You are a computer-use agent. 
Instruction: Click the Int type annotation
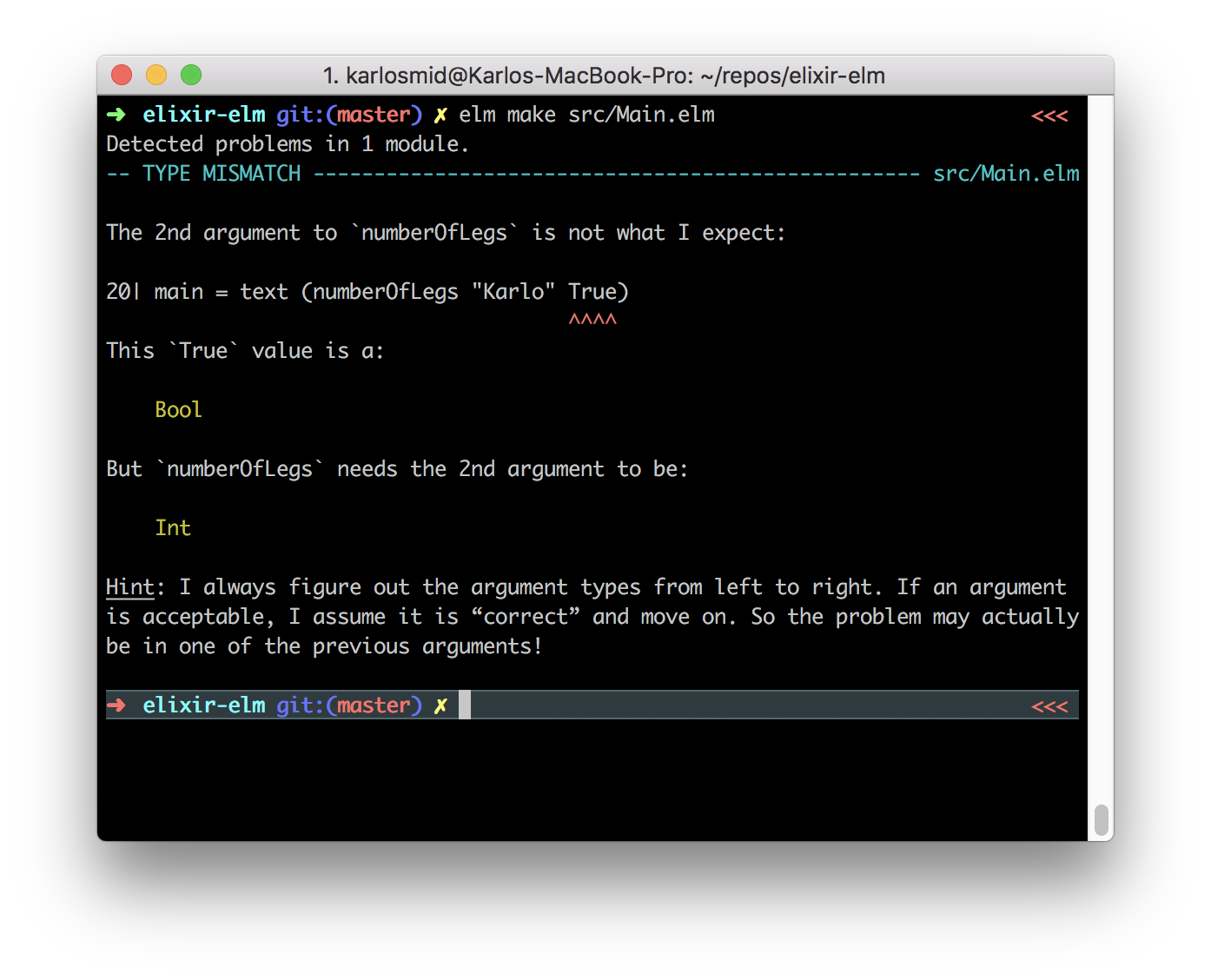pyautogui.click(x=173, y=527)
